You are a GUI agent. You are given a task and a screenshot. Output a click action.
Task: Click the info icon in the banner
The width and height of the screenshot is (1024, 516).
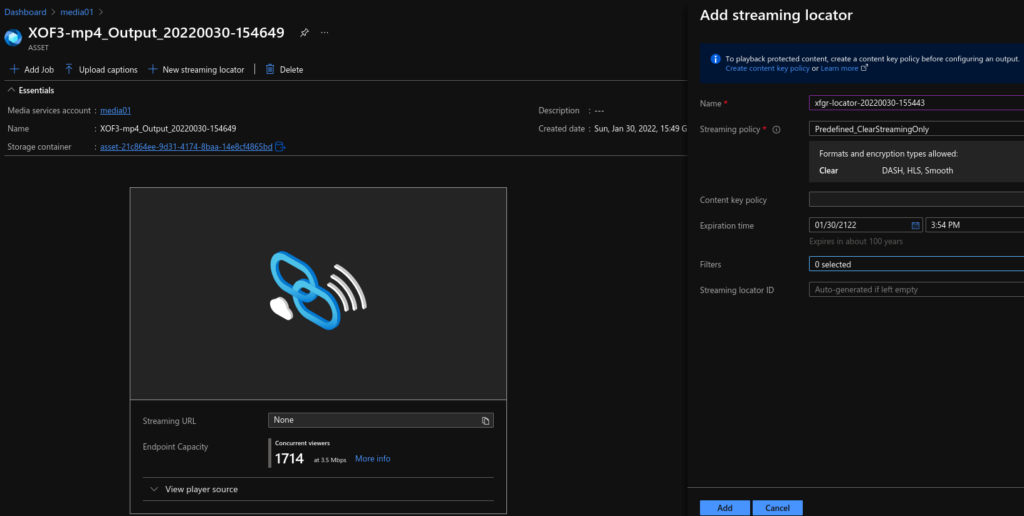coord(715,59)
